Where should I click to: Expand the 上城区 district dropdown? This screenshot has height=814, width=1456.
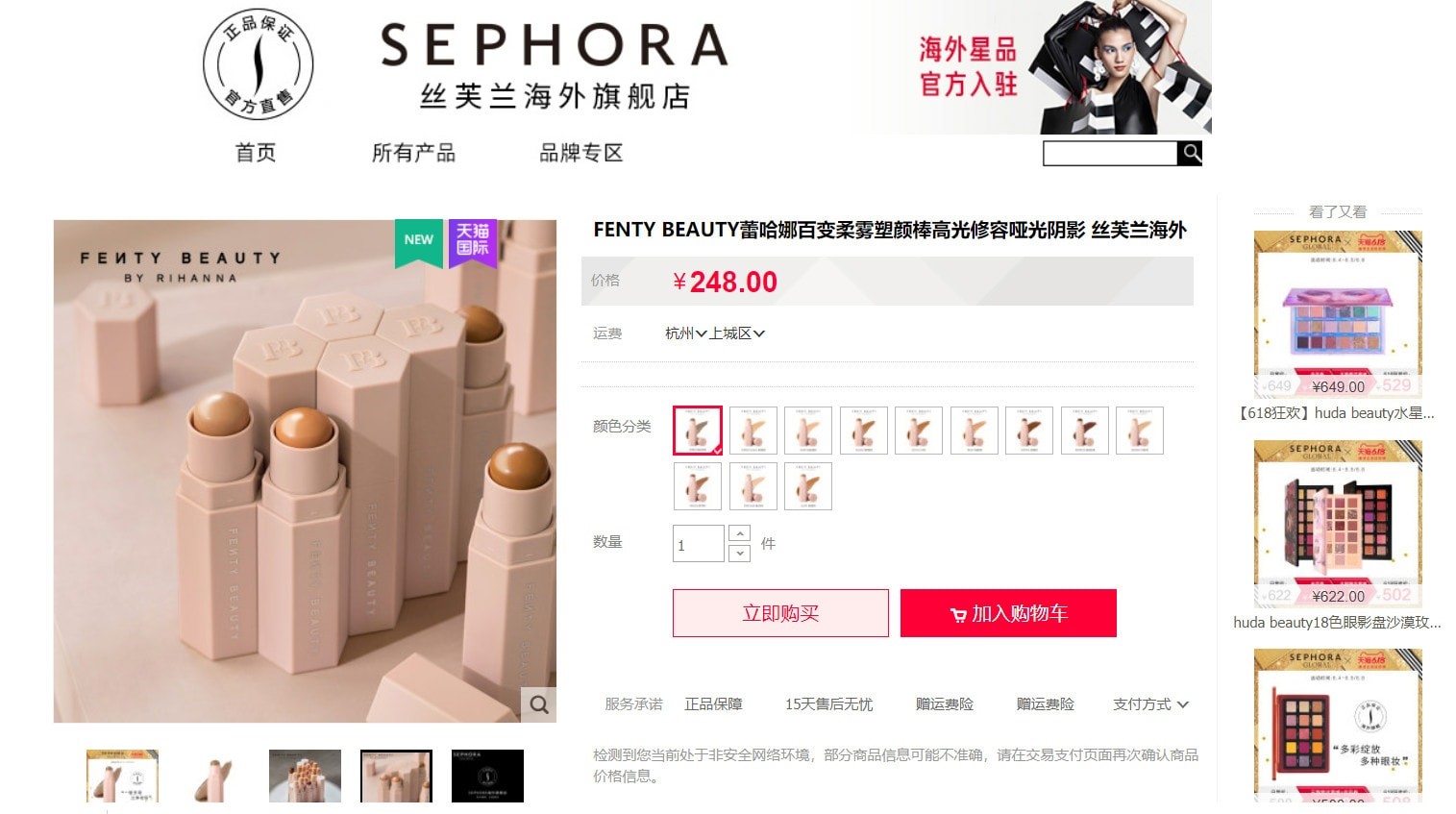(x=737, y=333)
